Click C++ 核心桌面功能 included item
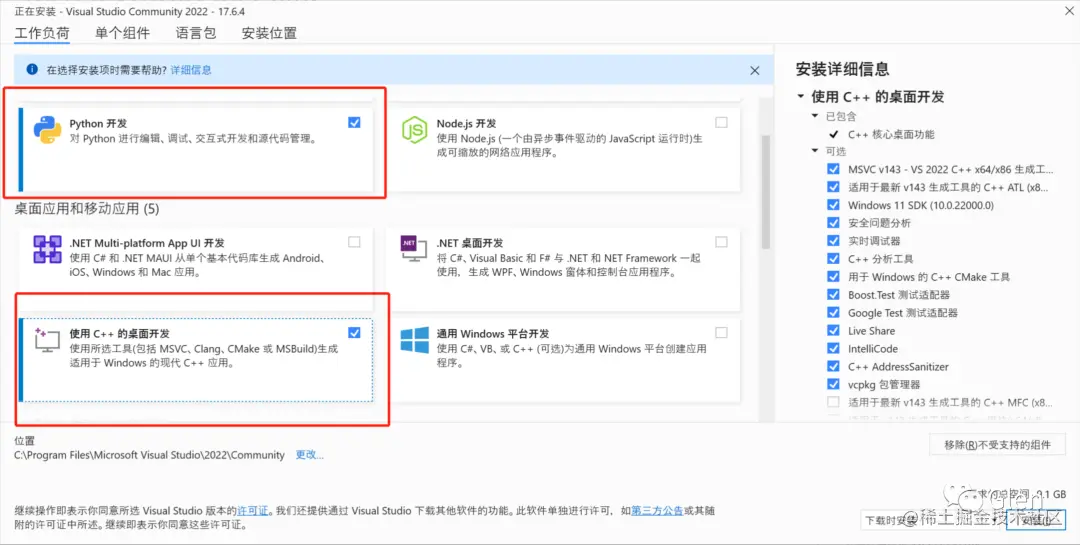This screenshot has height=545, width=1080. pos(891,134)
